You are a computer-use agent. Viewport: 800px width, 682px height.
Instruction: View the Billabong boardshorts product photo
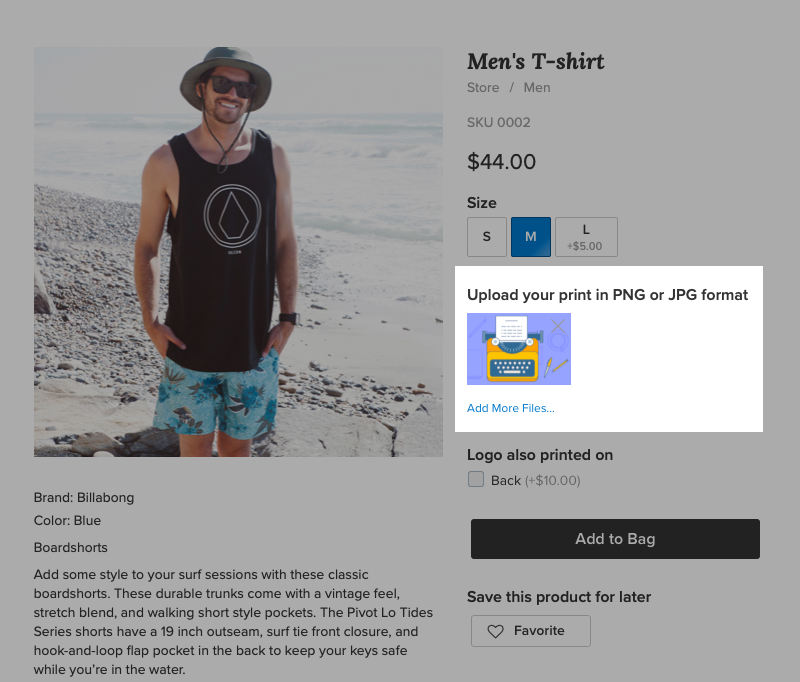(238, 250)
